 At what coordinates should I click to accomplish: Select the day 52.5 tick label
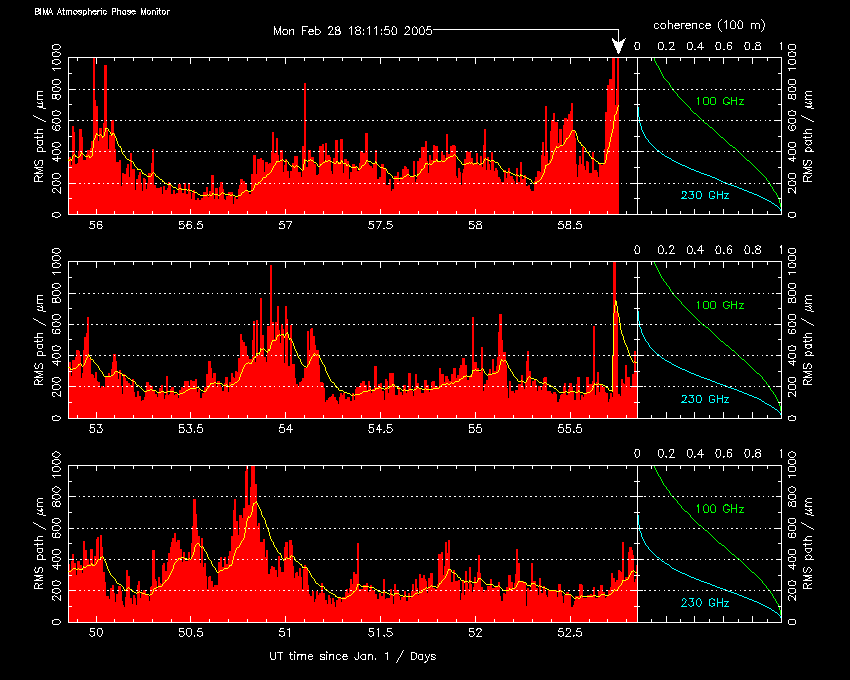569,633
